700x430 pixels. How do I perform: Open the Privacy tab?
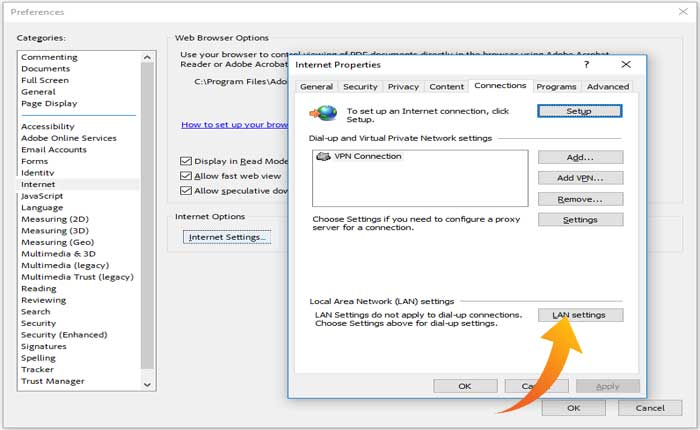403,87
